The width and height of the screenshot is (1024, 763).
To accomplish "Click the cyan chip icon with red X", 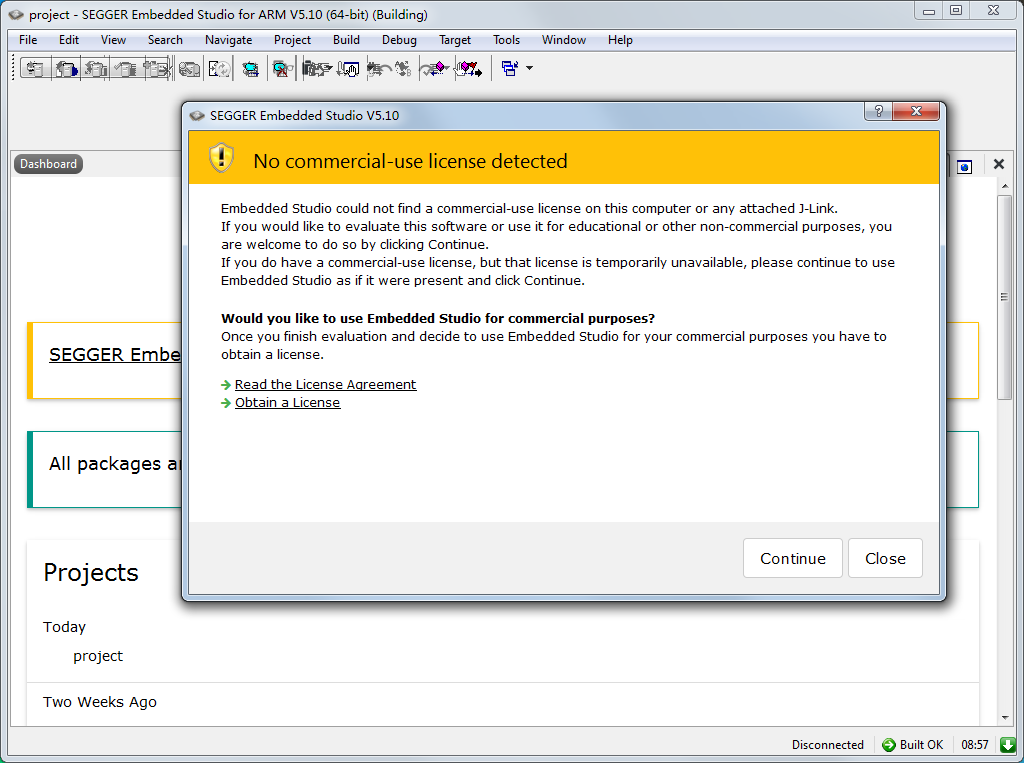I will [282, 69].
